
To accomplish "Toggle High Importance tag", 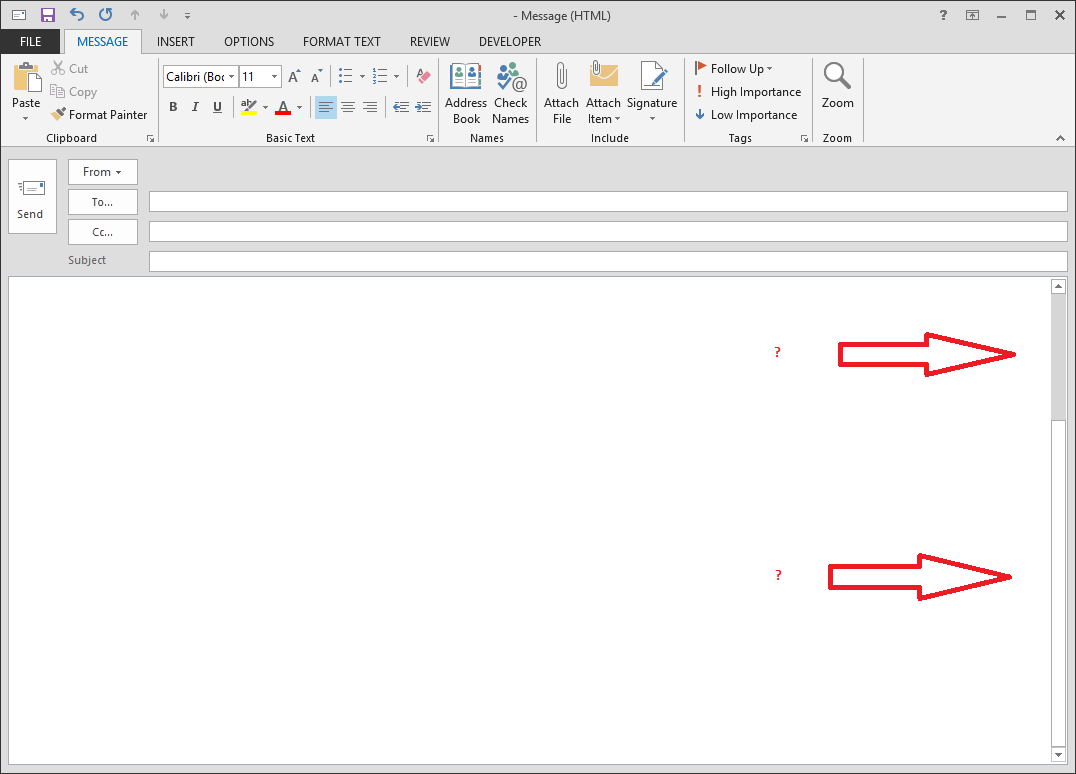I will tap(747, 92).
